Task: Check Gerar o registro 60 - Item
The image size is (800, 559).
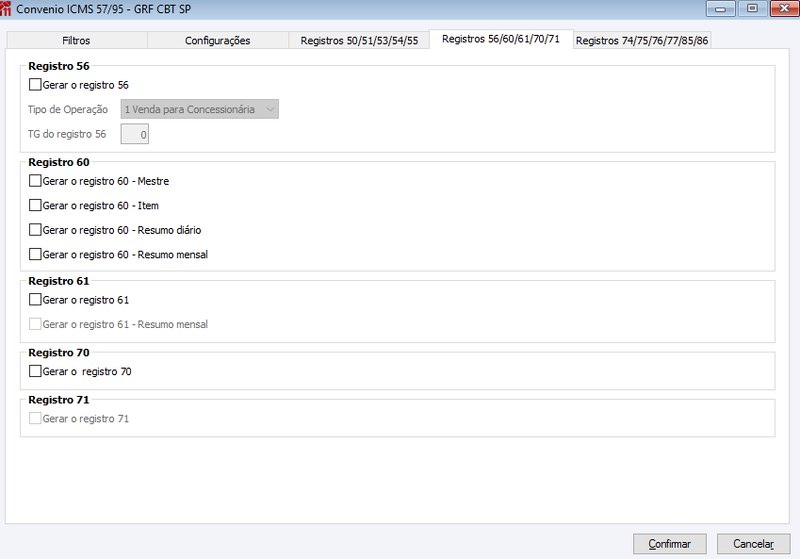Action: click(35, 205)
